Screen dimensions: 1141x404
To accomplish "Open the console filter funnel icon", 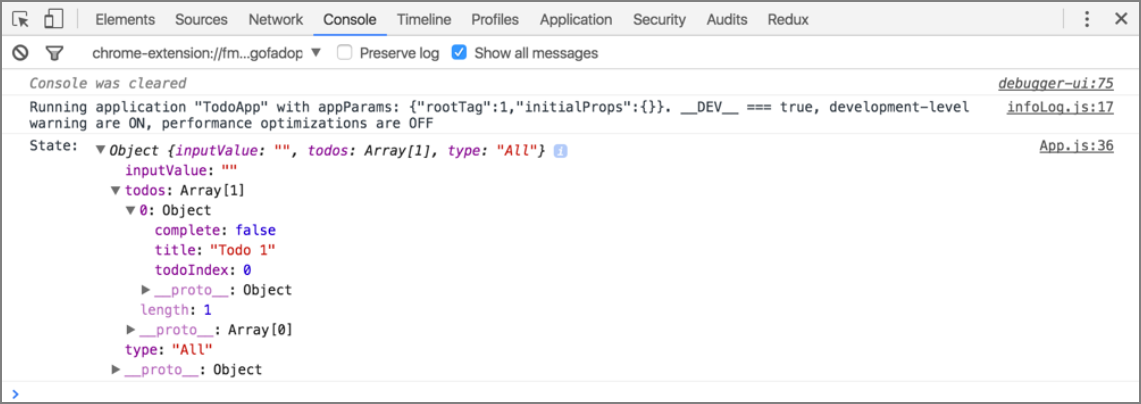I will (54, 53).
